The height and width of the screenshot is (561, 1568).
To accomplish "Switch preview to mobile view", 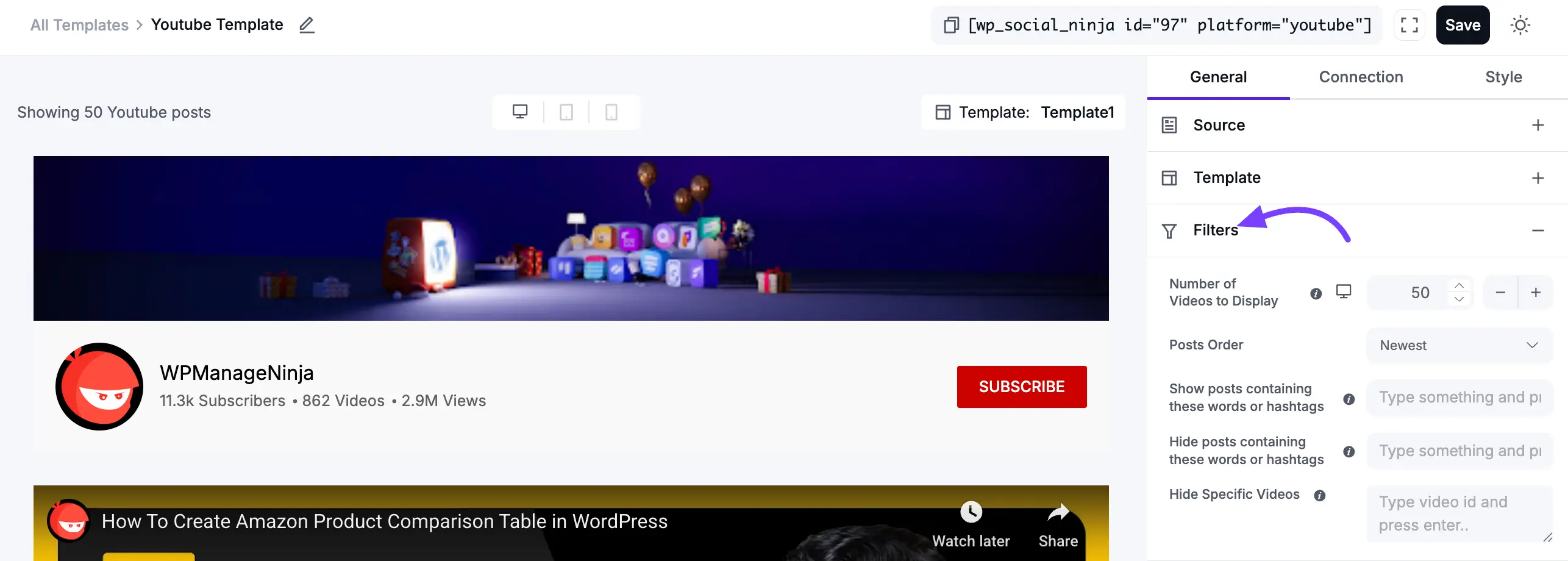I will (x=611, y=112).
